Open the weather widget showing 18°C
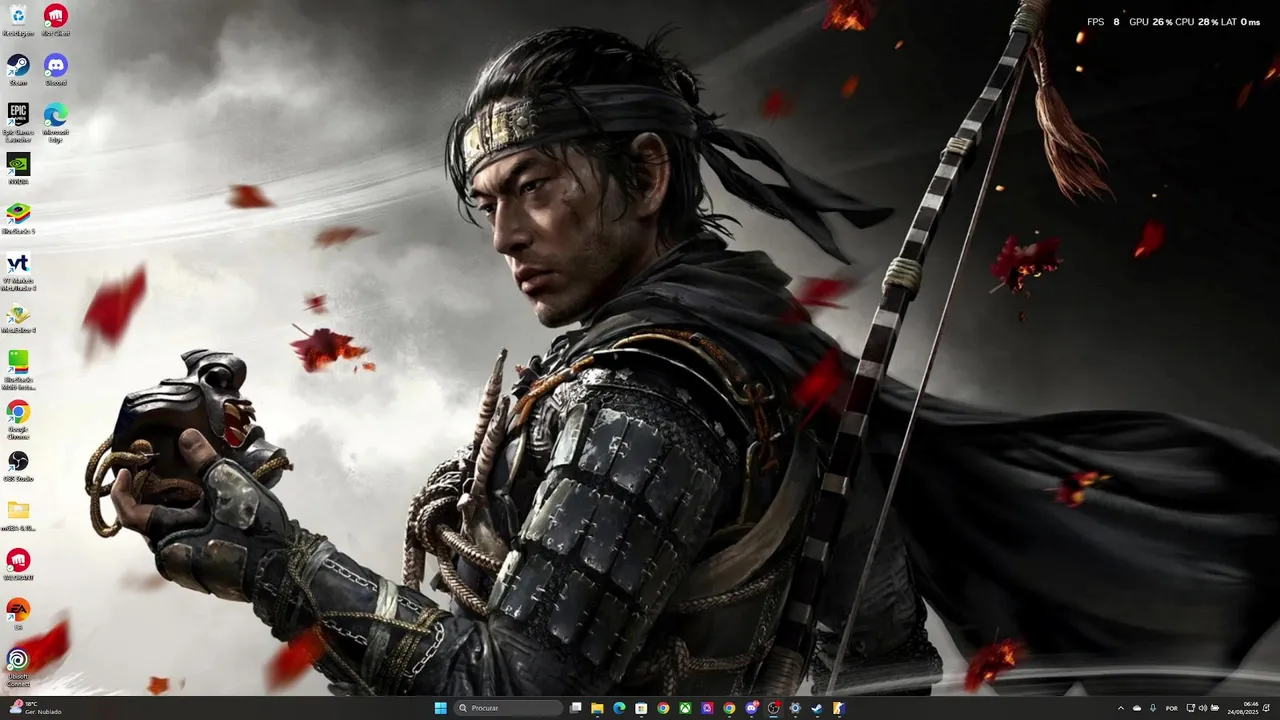Screen dimensions: 1280x720 tap(36, 708)
